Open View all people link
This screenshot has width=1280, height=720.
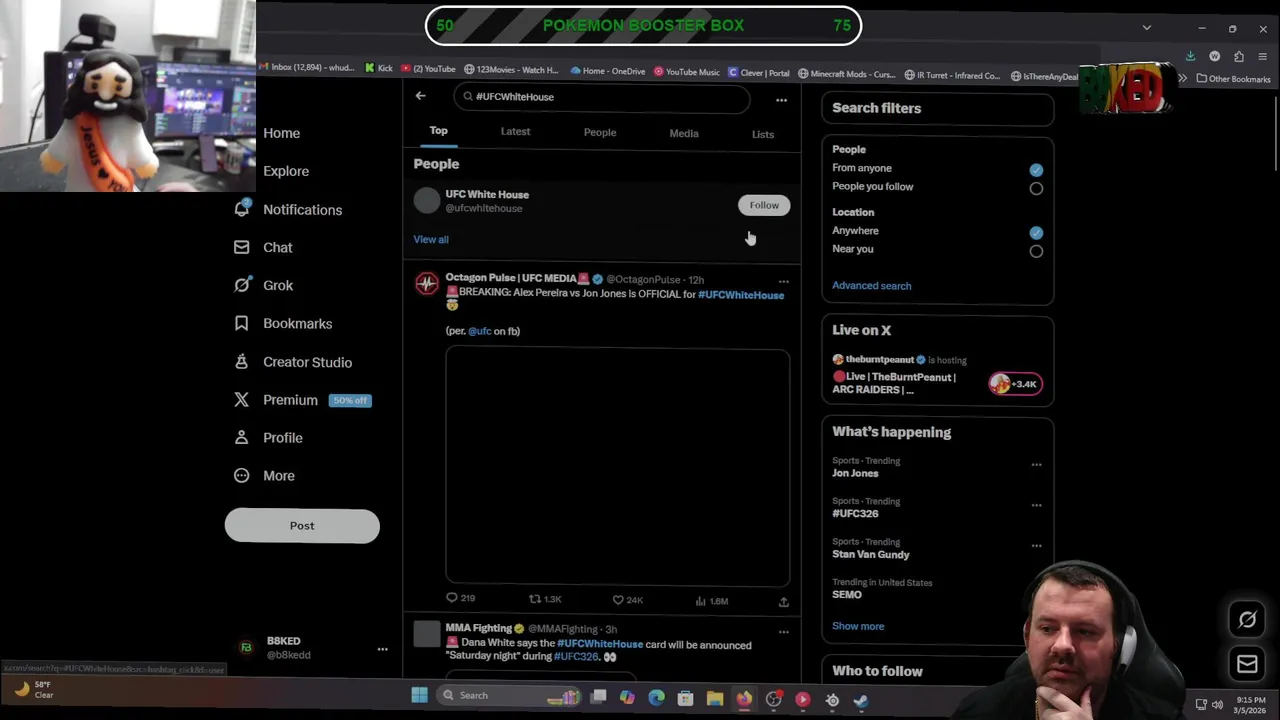pyautogui.click(x=431, y=239)
